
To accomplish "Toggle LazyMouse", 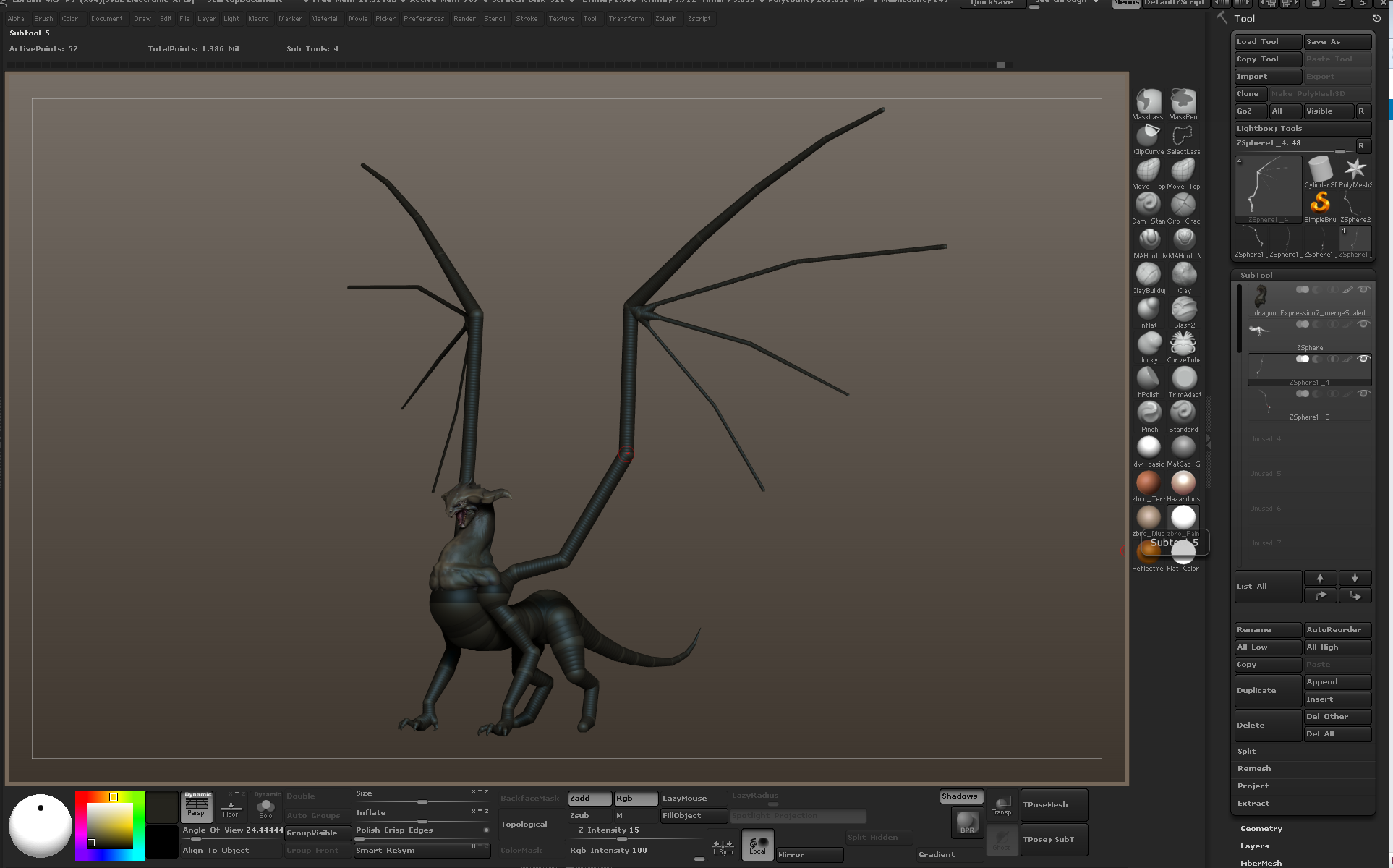I will click(694, 798).
